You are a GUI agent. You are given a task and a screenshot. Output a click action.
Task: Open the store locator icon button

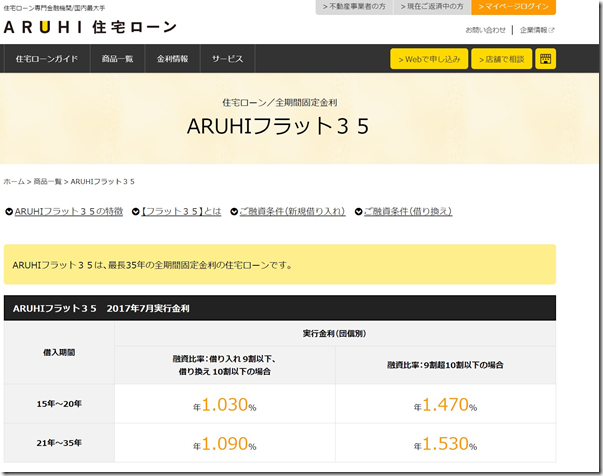coord(545,59)
